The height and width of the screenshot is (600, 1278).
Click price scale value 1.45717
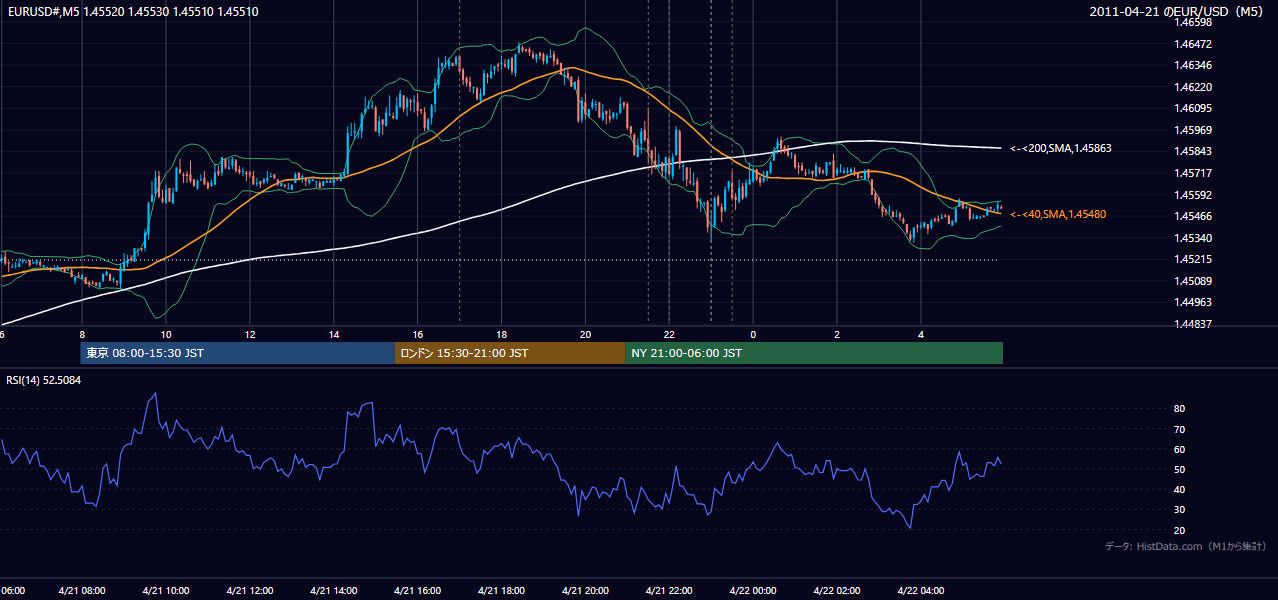[x=1194, y=173]
